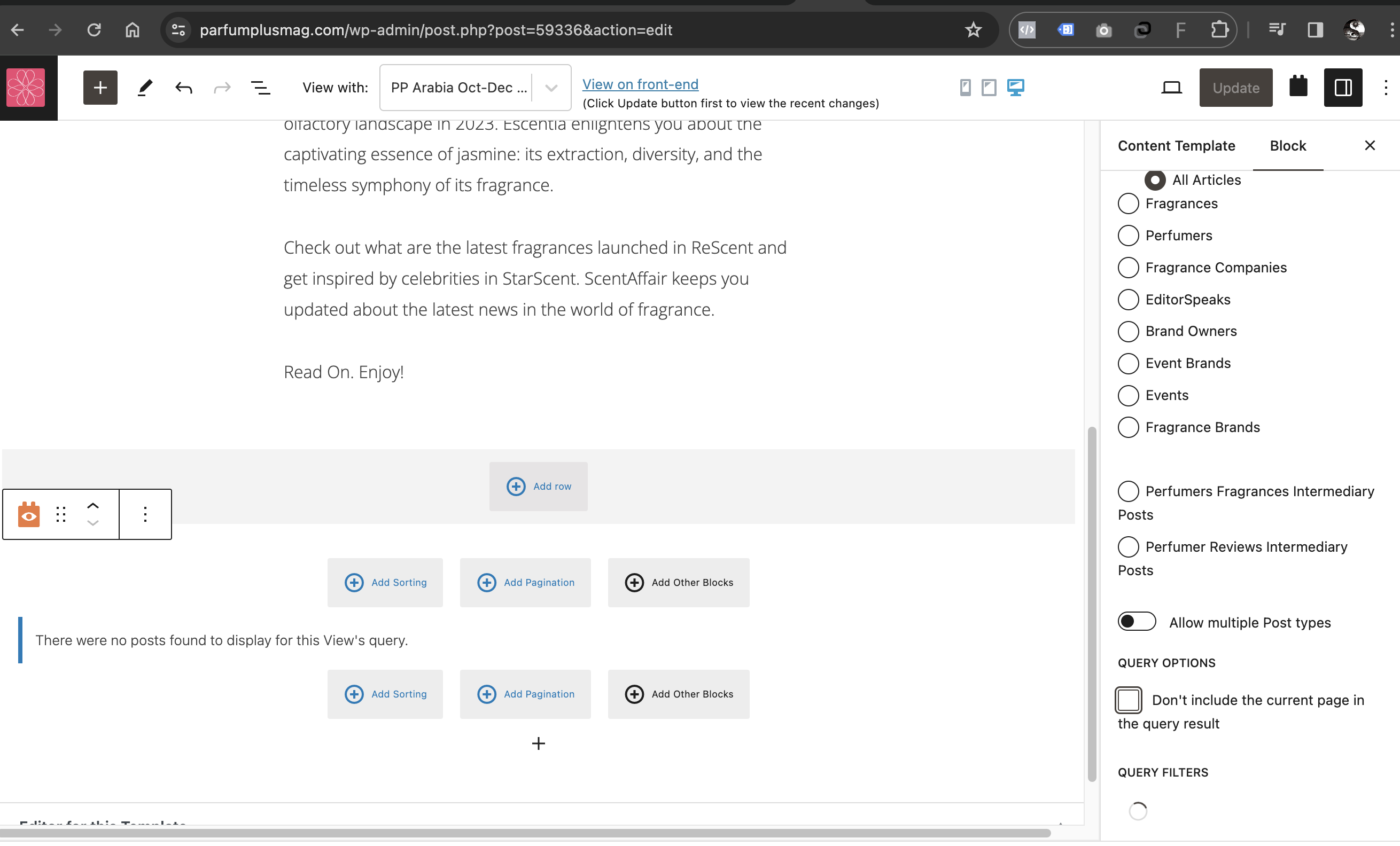Select Perfumer Reviews Intermediary Posts

click(1129, 547)
